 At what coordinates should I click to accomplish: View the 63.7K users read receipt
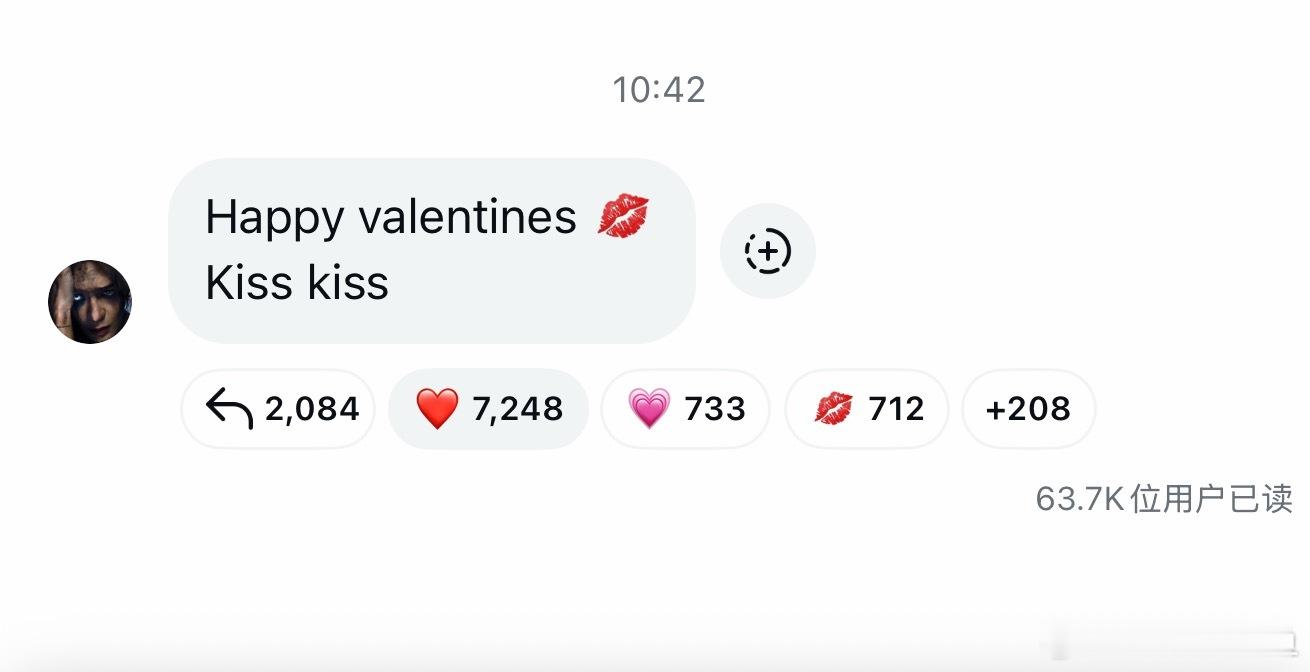tap(1164, 498)
